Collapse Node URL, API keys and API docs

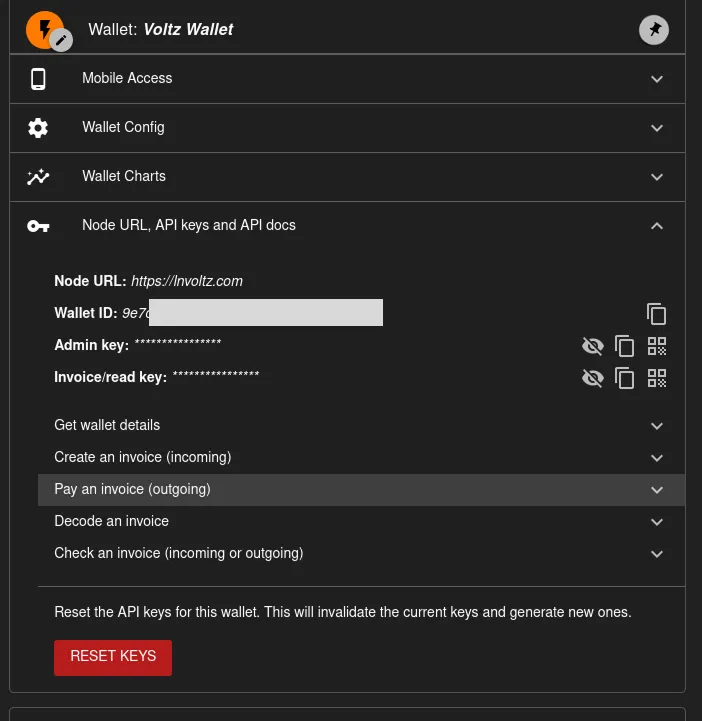point(656,226)
